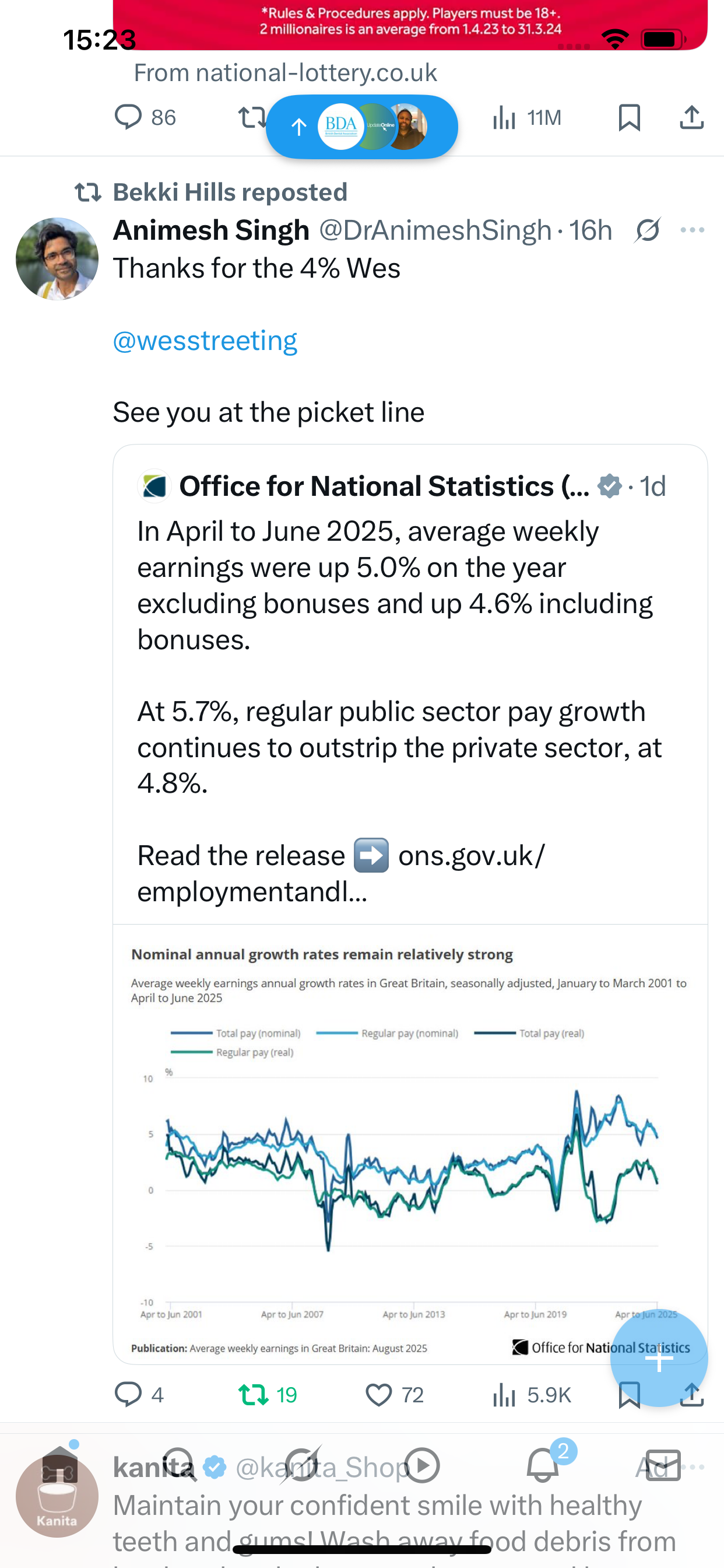Tap the floating compose new post button

point(659,1357)
